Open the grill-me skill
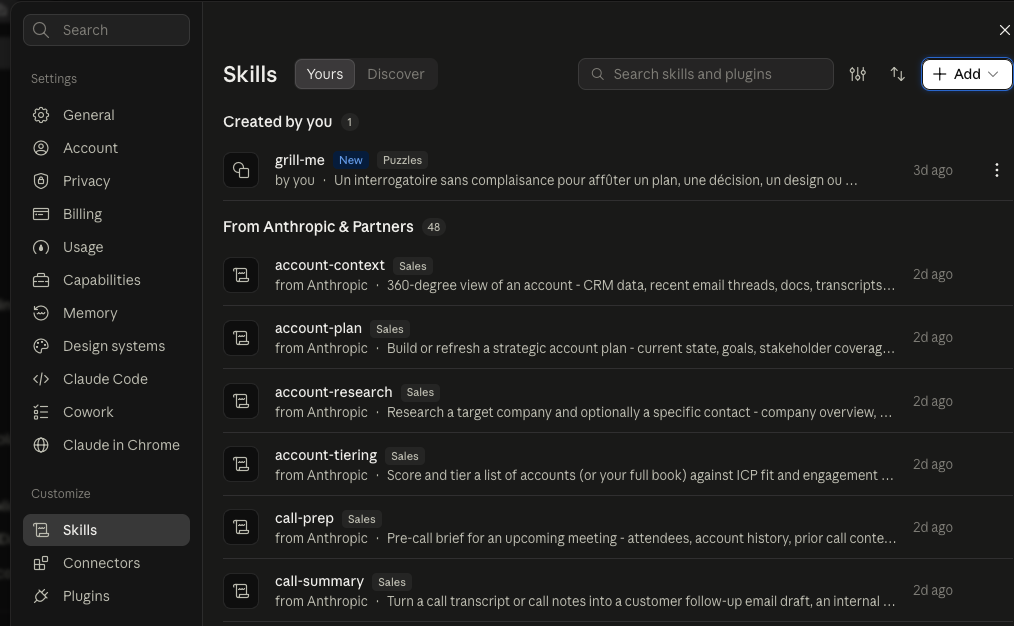Viewport: 1014px width, 626px height. click(618, 170)
